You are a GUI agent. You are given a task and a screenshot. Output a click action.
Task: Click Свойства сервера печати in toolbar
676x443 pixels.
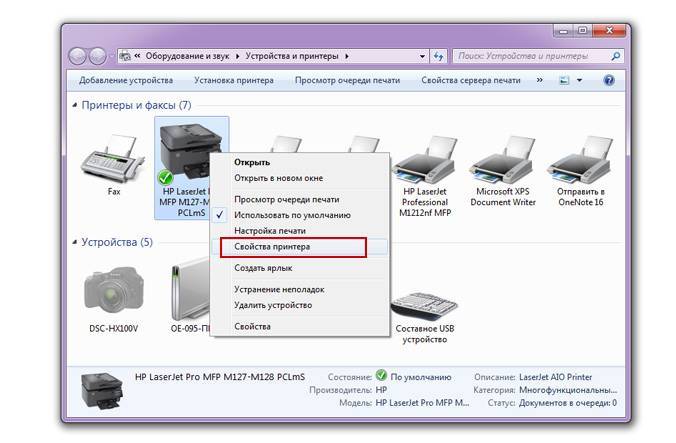pyautogui.click(x=471, y=80)
